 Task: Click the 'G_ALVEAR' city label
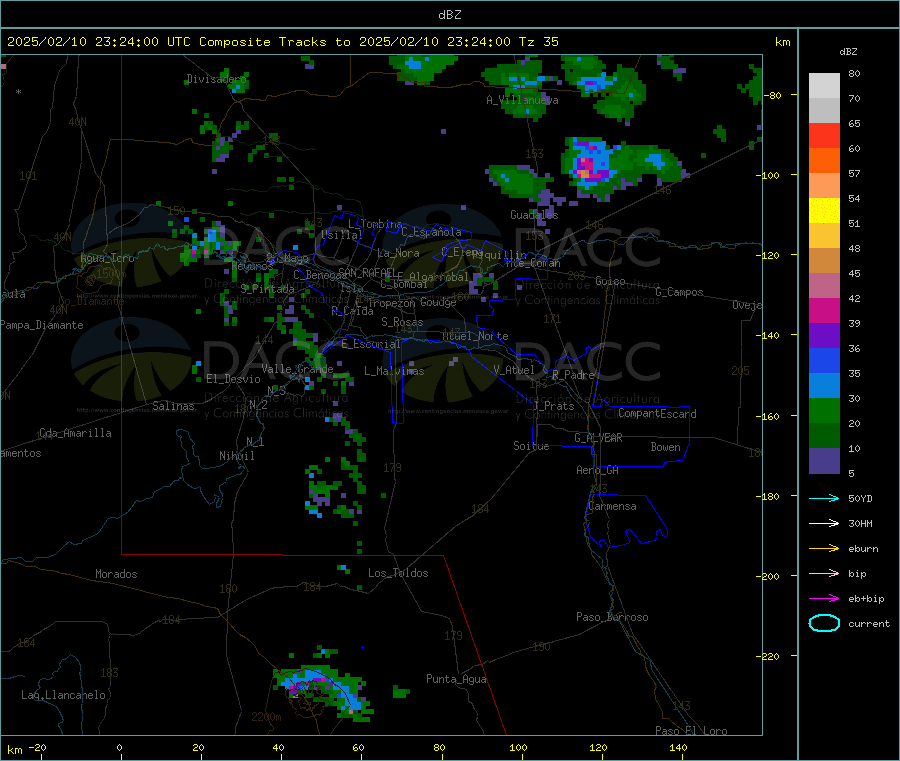tap(598, 438)
